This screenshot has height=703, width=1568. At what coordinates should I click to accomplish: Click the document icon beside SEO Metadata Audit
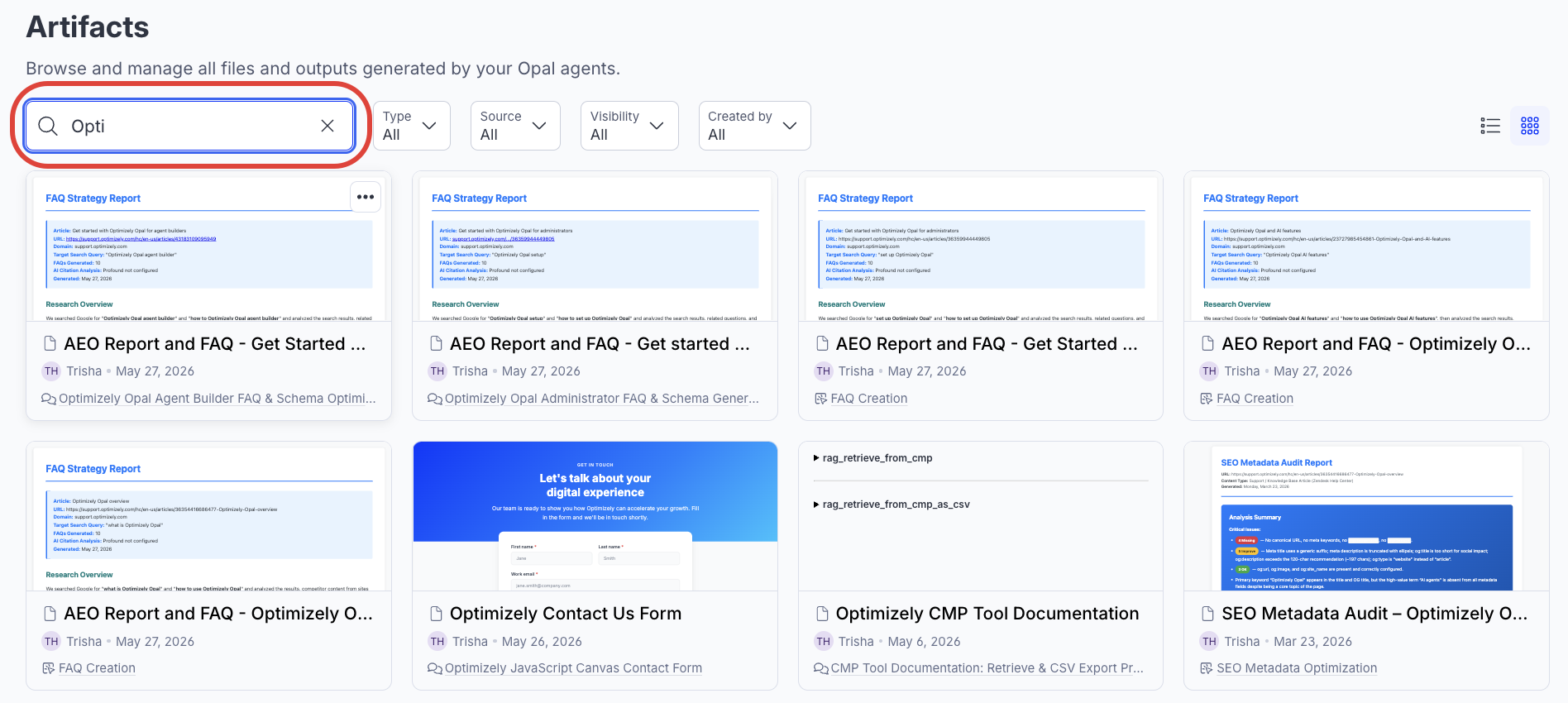pos(1207,614)
